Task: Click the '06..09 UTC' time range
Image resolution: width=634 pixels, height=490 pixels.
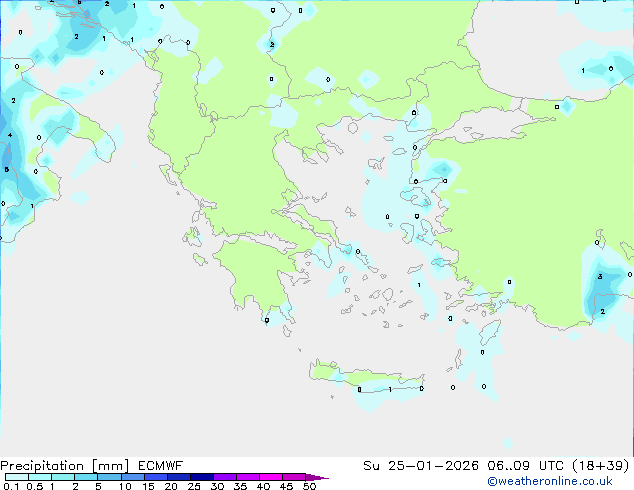Action: pyautogui.click(x=525, y=466)
